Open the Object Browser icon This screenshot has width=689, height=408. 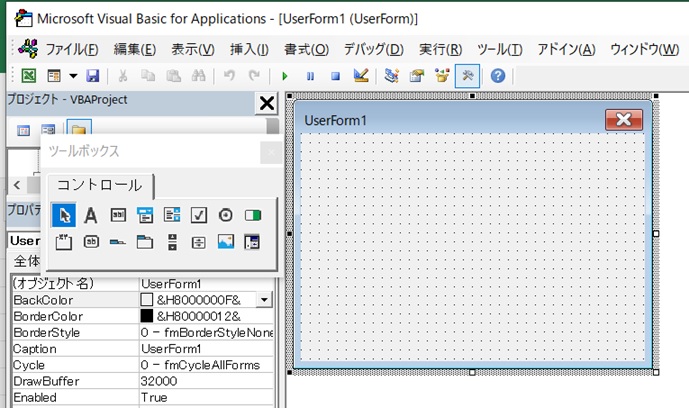442,76
